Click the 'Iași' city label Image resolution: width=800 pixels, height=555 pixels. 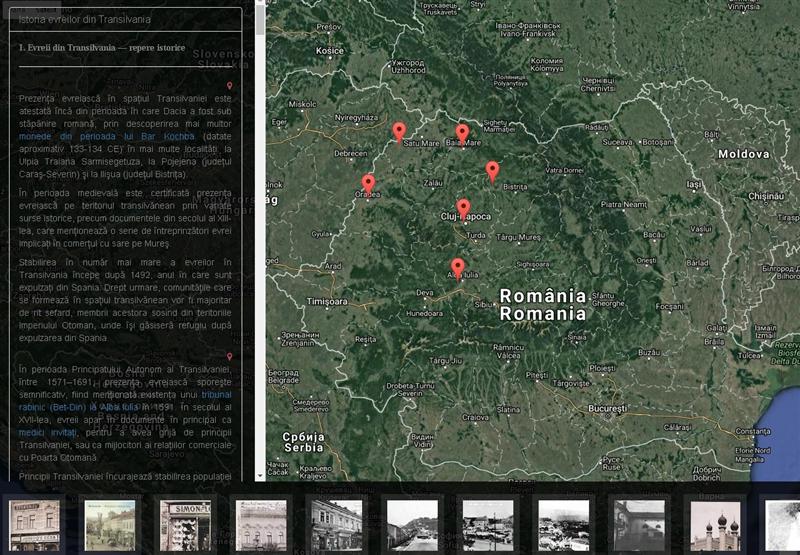coord(694,185)
